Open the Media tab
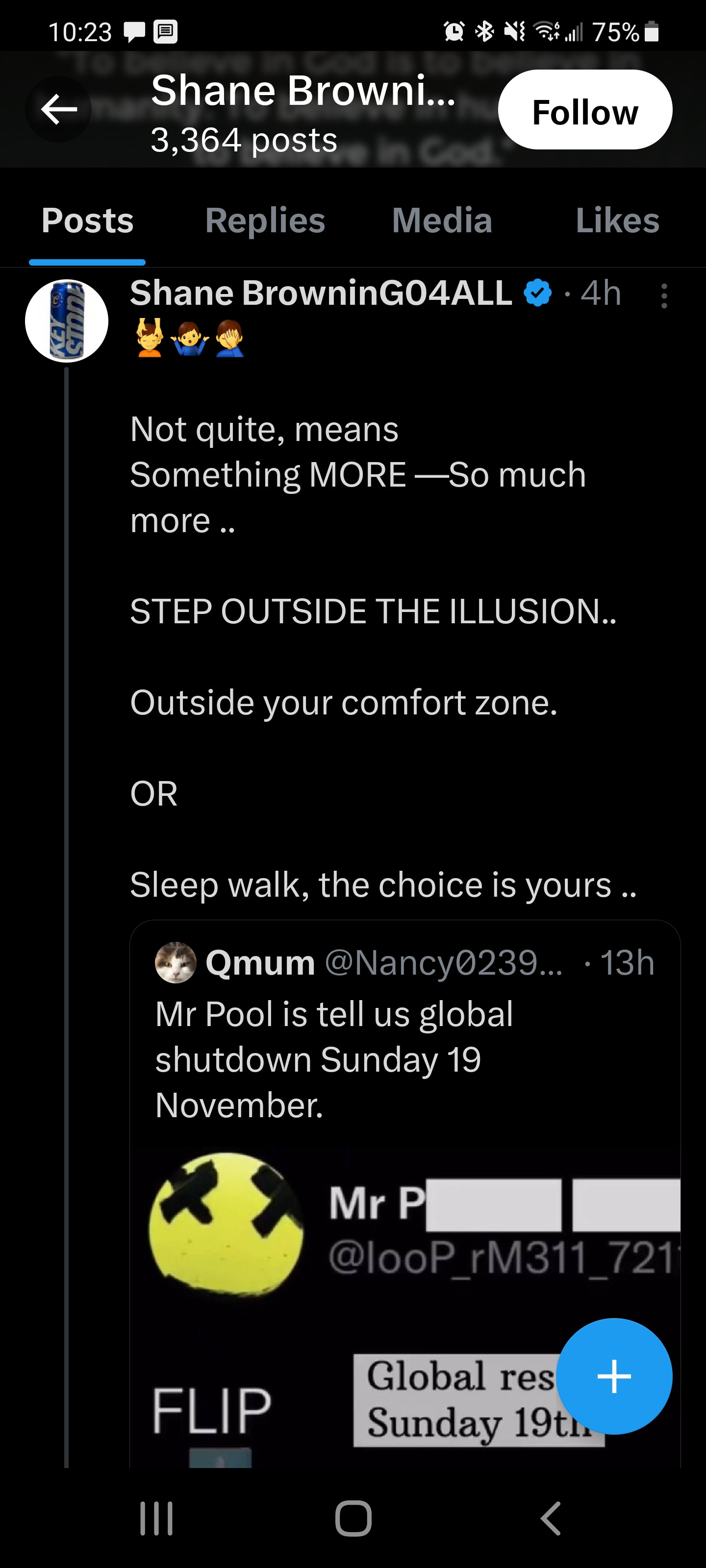706x1568 pixels. pos(442,220)
